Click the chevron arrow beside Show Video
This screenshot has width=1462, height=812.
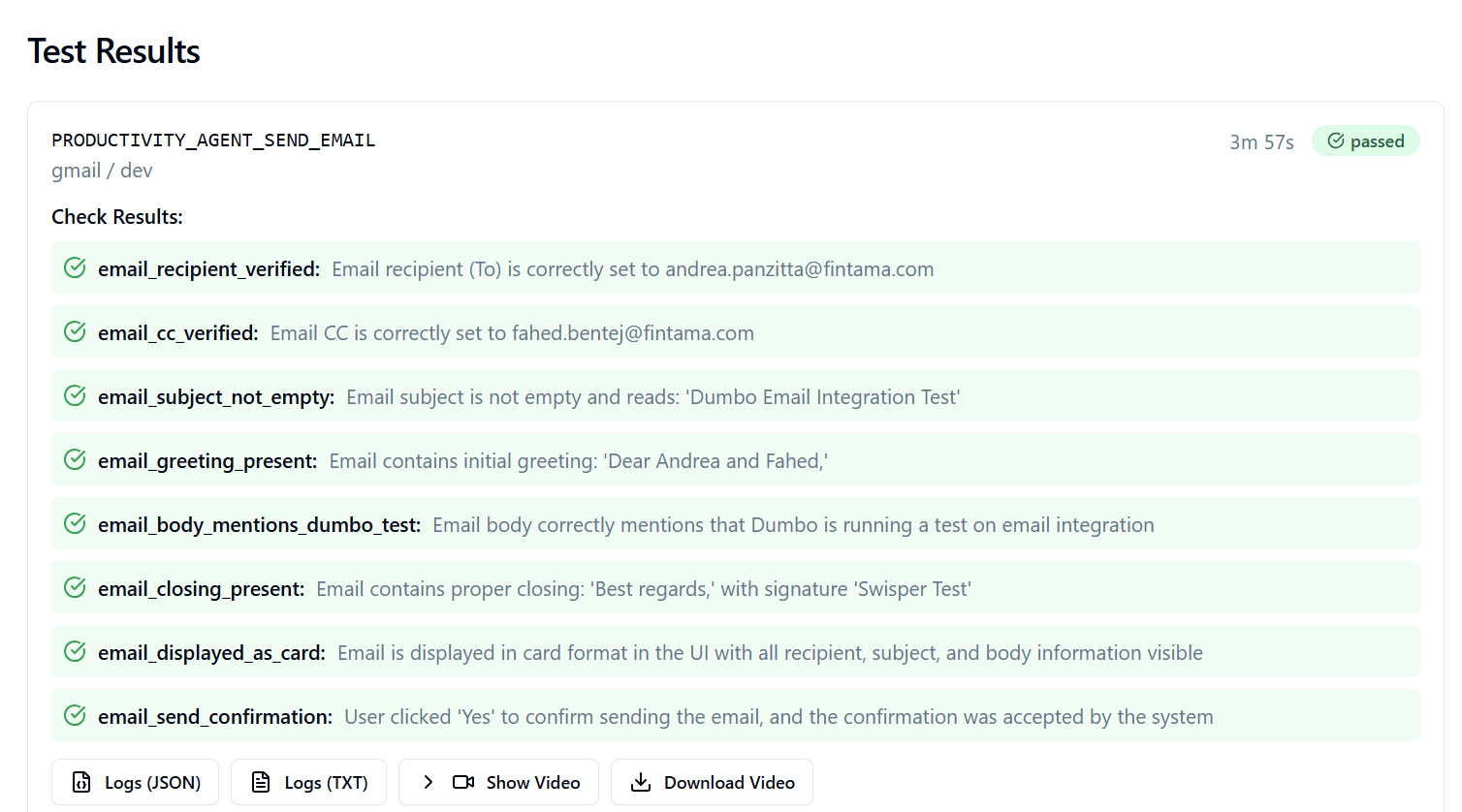tap(428, 782)
